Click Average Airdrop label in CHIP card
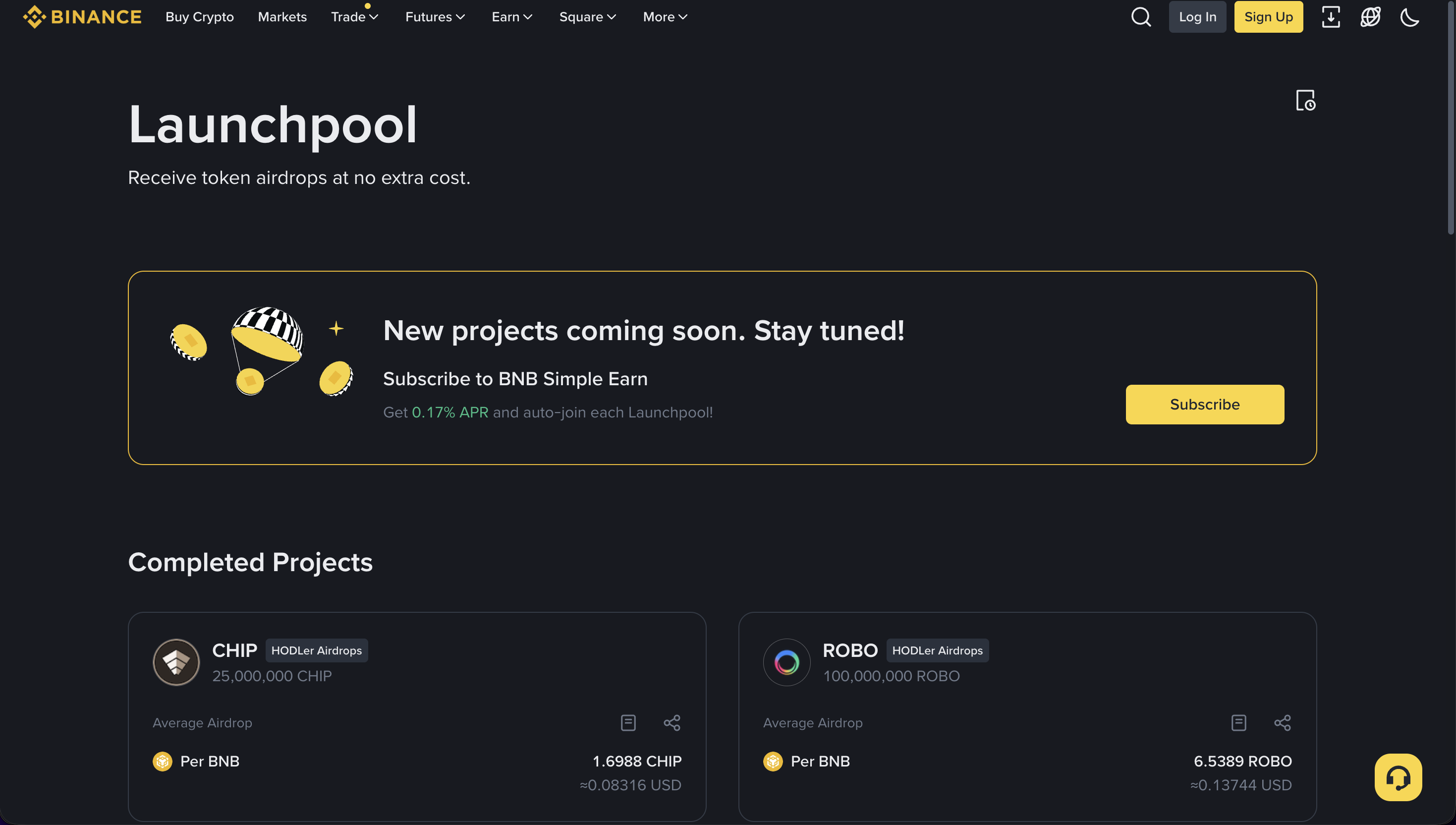1456x825 pixels. (x=202, y=722)
